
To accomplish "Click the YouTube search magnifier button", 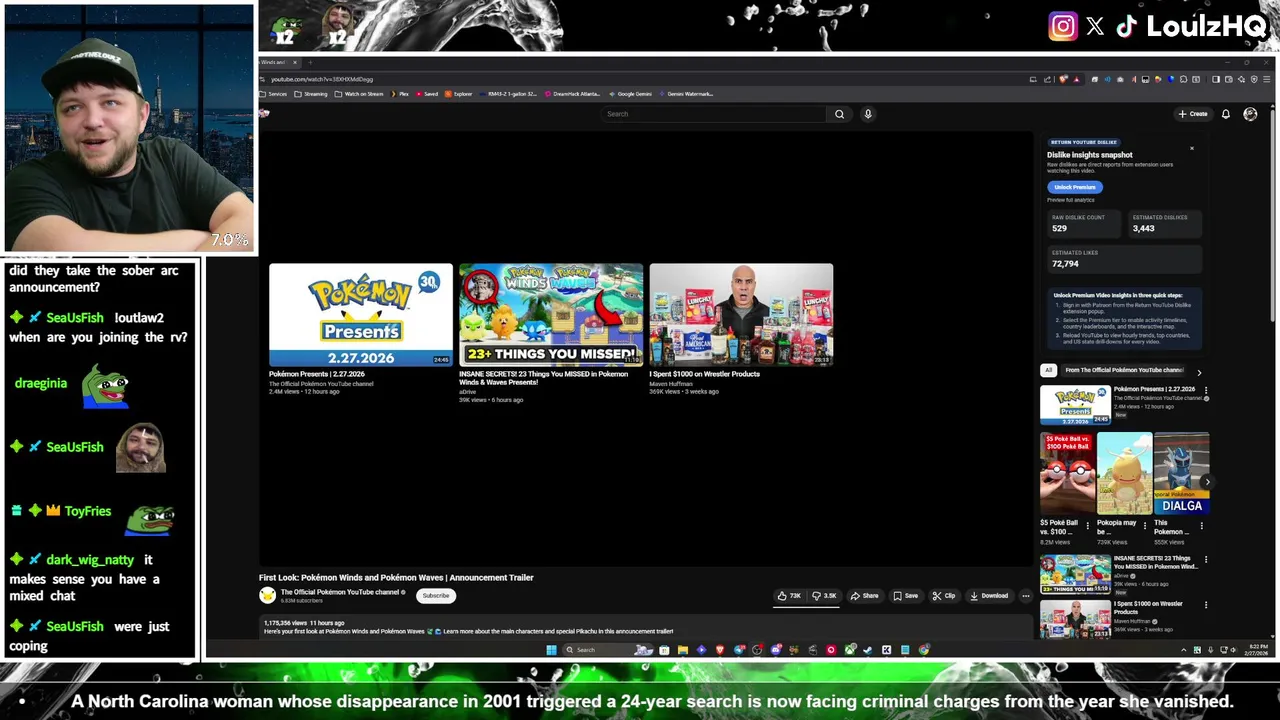I will tap(839, 114).
